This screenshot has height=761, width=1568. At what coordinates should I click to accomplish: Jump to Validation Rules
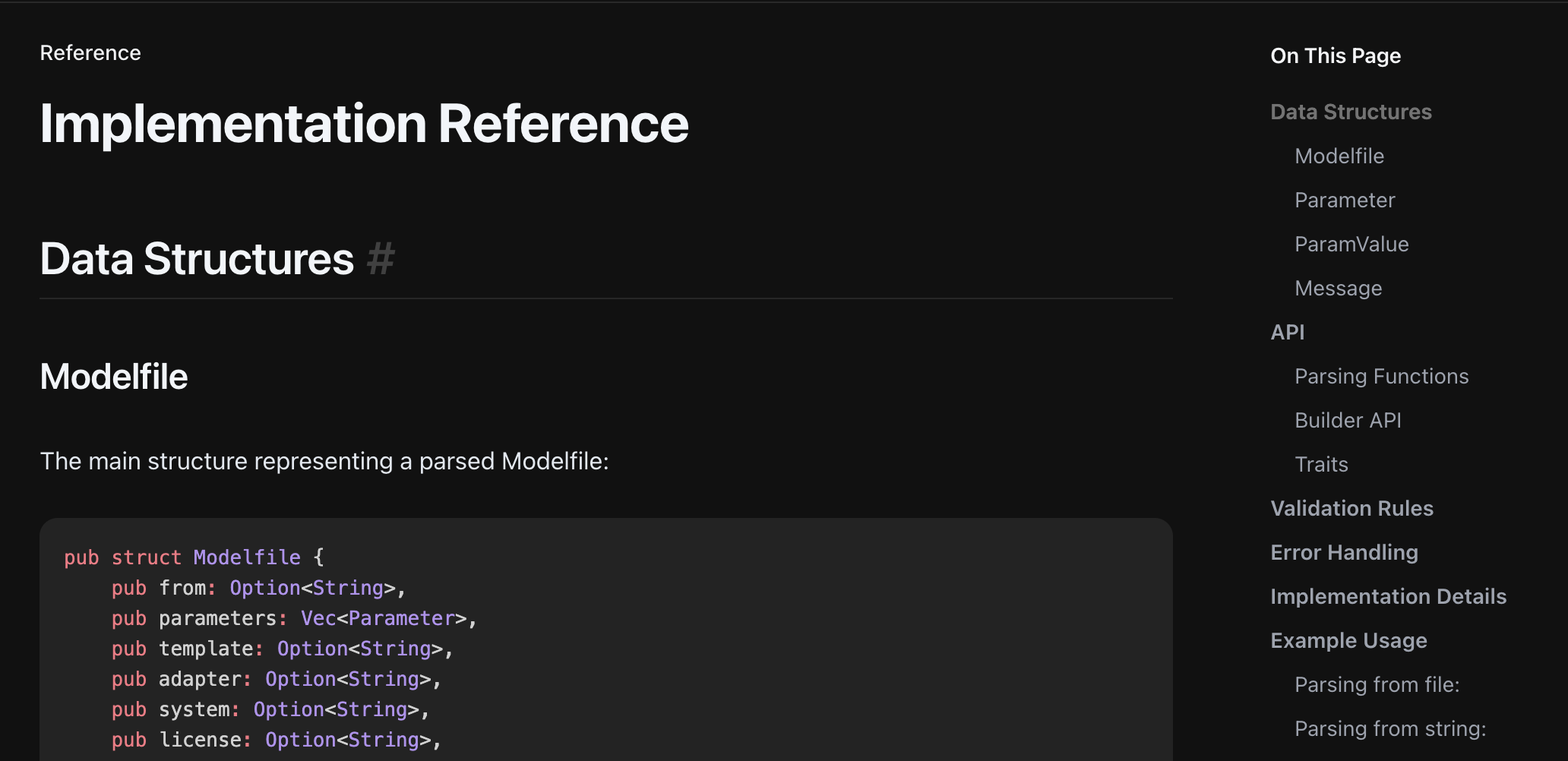click(1351, 508)
